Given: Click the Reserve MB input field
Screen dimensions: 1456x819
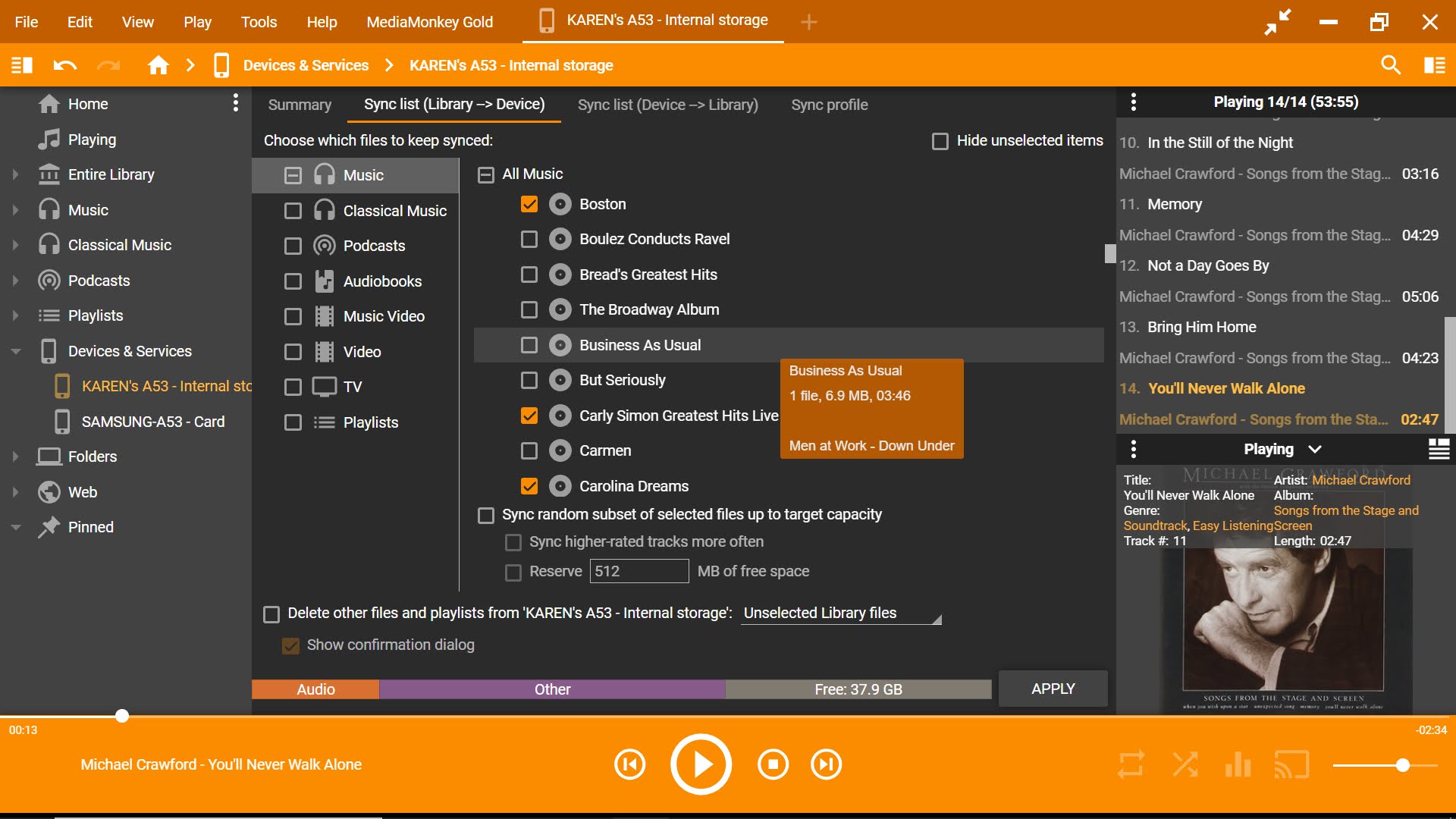Looking at the screenshot, I should point(639,571).
